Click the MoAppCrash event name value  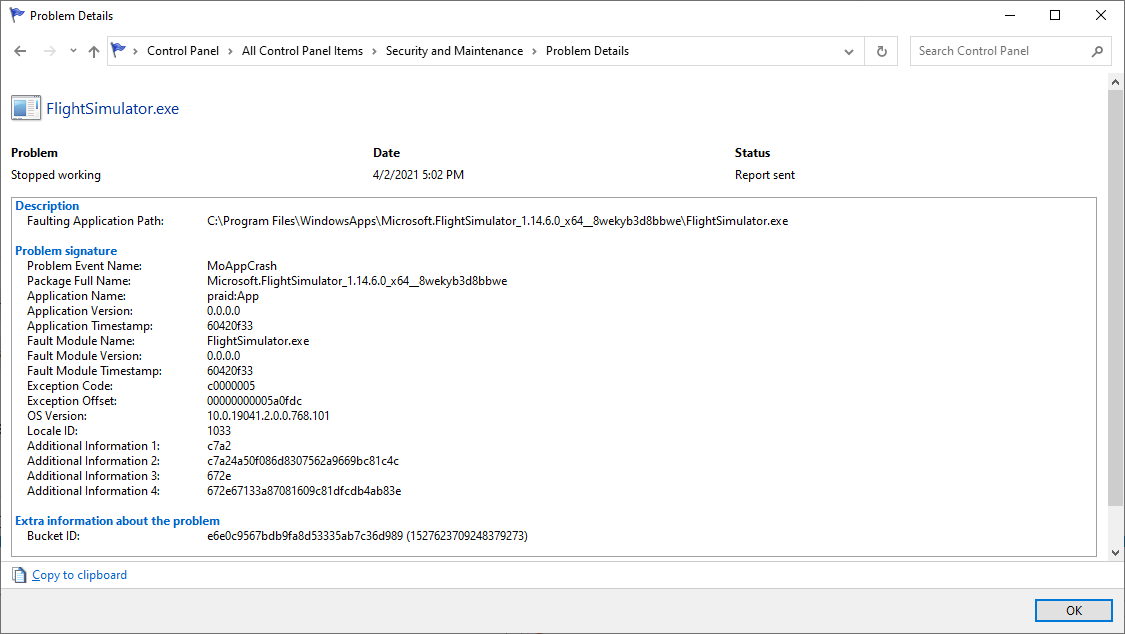[x=242, y=266]
